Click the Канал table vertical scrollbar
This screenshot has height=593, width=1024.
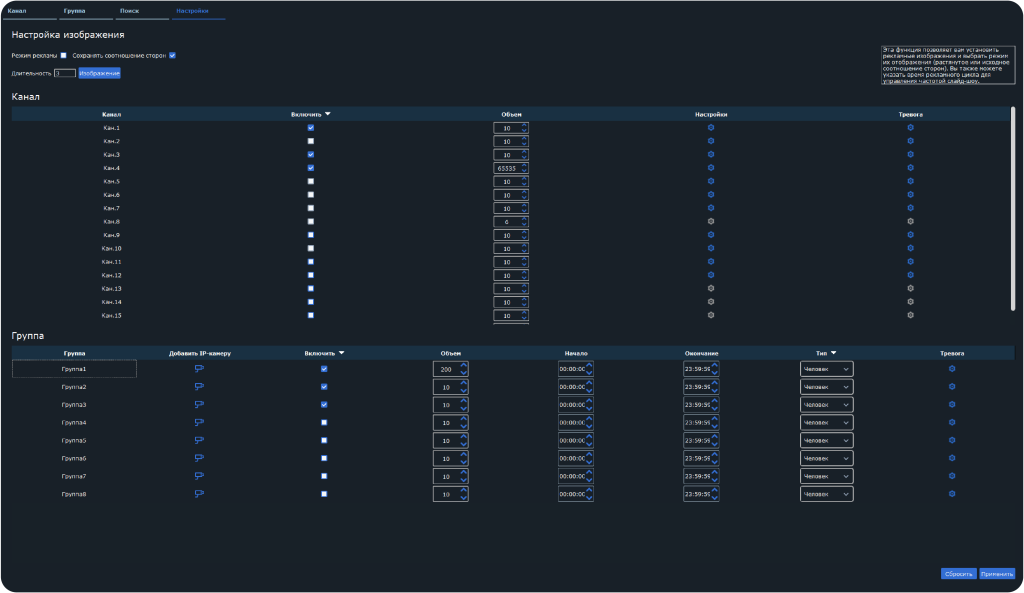point(1013,210)
